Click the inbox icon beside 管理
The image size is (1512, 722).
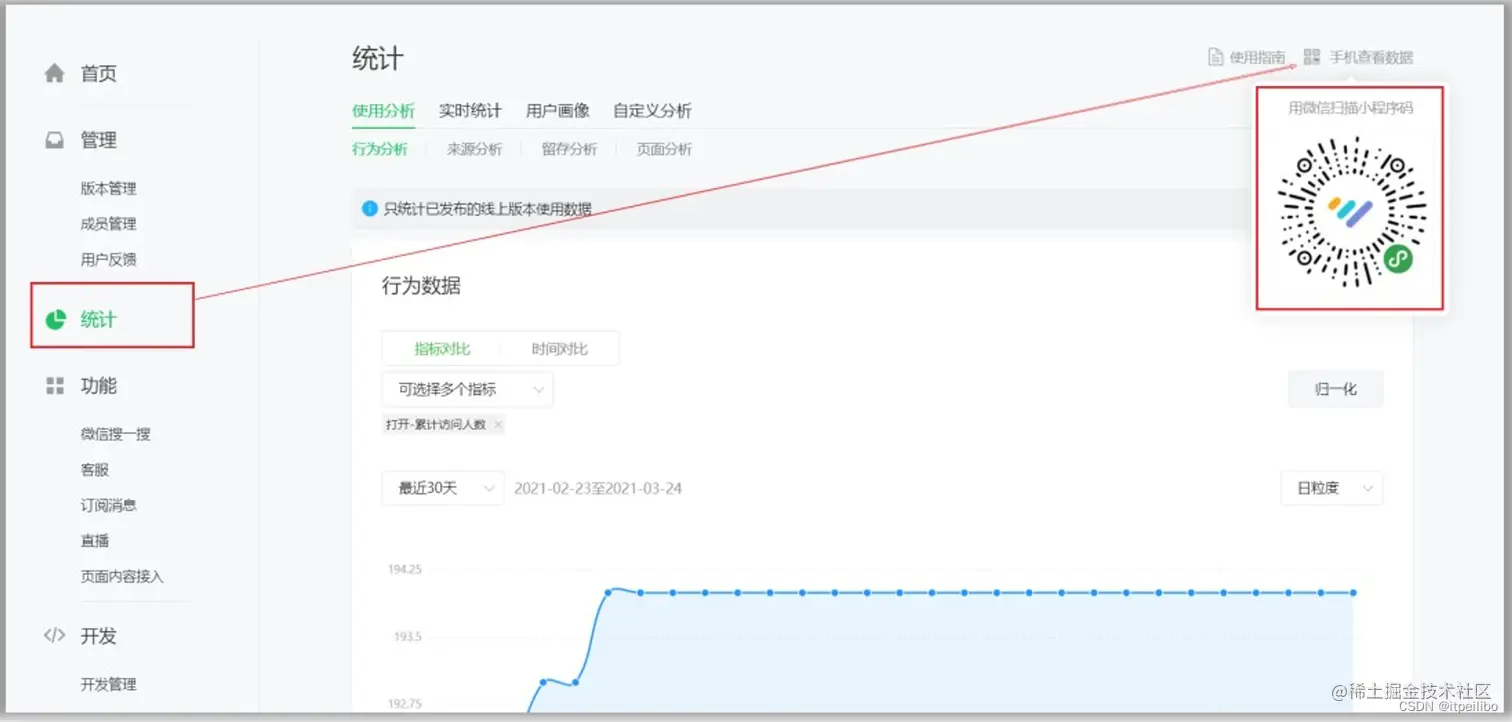tap(55, 141)
